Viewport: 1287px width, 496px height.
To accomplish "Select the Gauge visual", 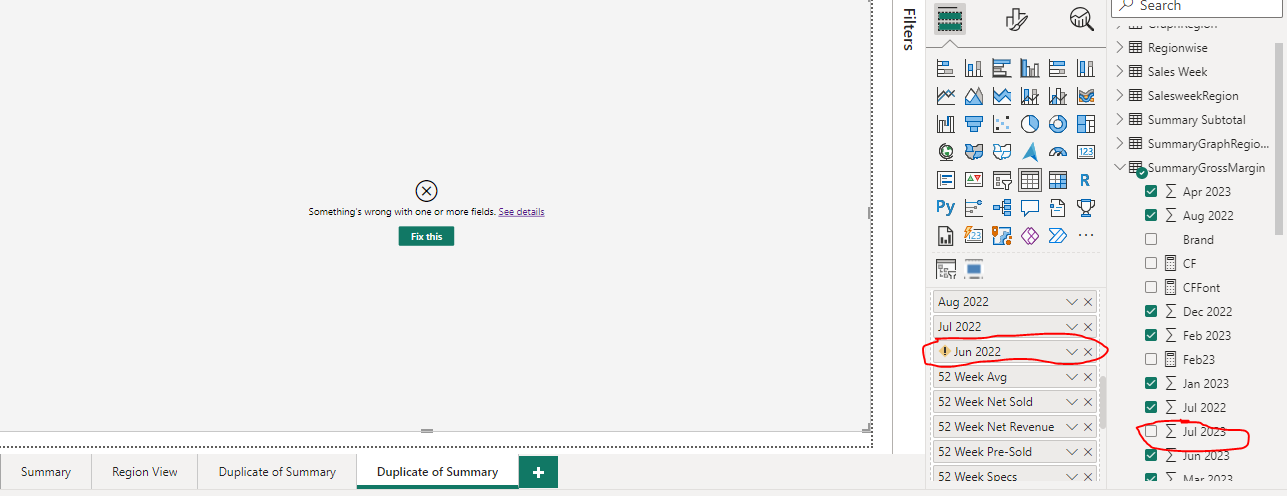I will 1057,152.
